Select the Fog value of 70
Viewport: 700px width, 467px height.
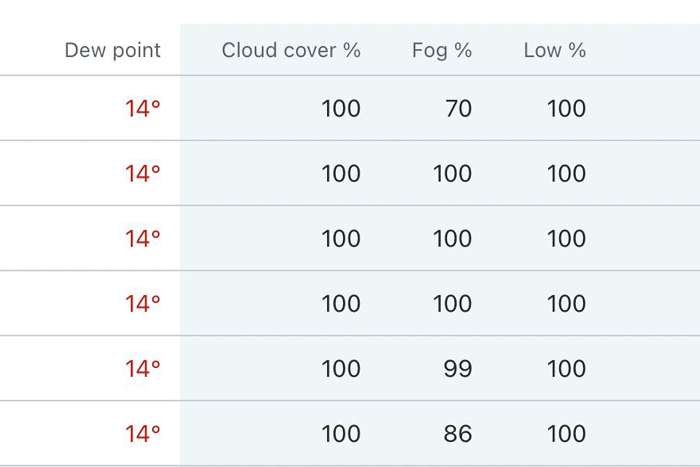point(458,109)
